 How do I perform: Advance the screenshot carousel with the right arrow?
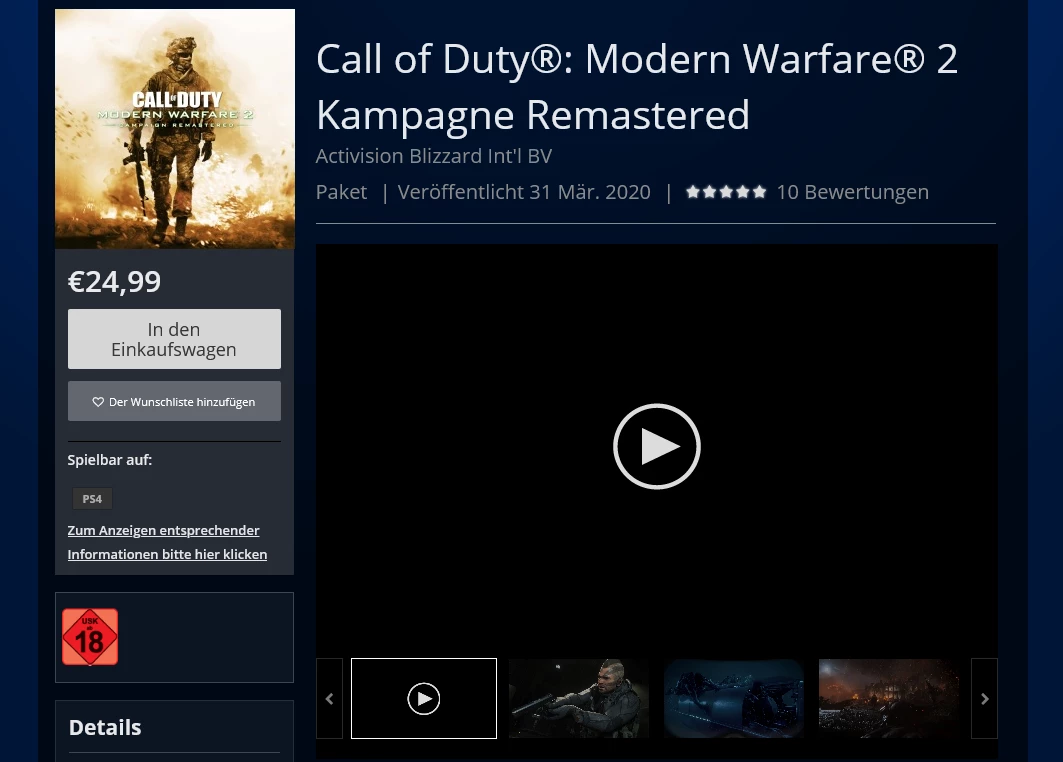pyautogui.click(x=984, y=698)
